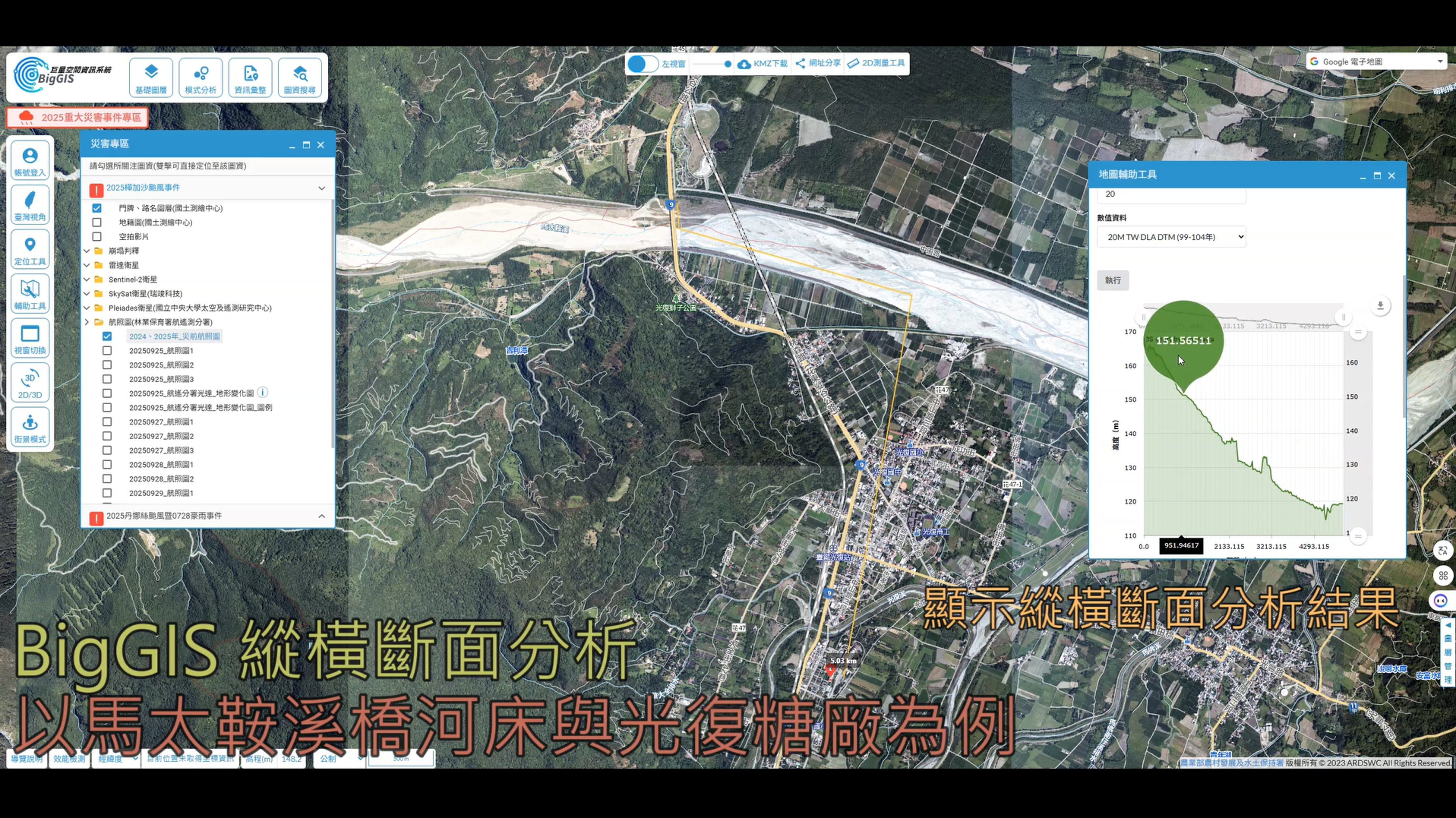
Task: Click the 網址分享 share link button
Action: click(x=818, y=63)
